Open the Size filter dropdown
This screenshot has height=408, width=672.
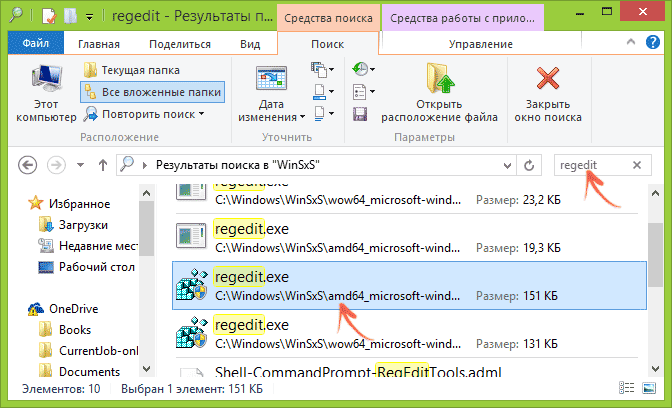click(x=324, y=91)
